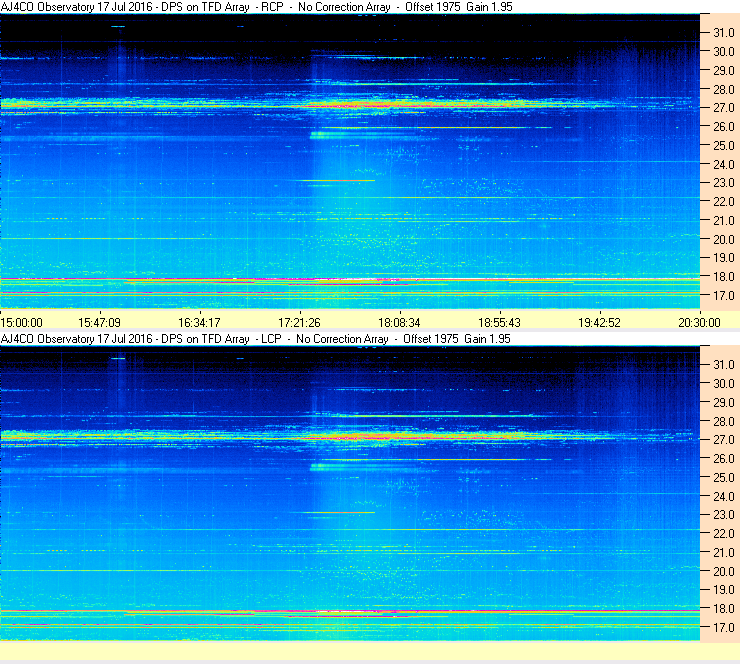Click the 18:55:43 time axis label
Viewport: 740px width, 664px height.
499,322
